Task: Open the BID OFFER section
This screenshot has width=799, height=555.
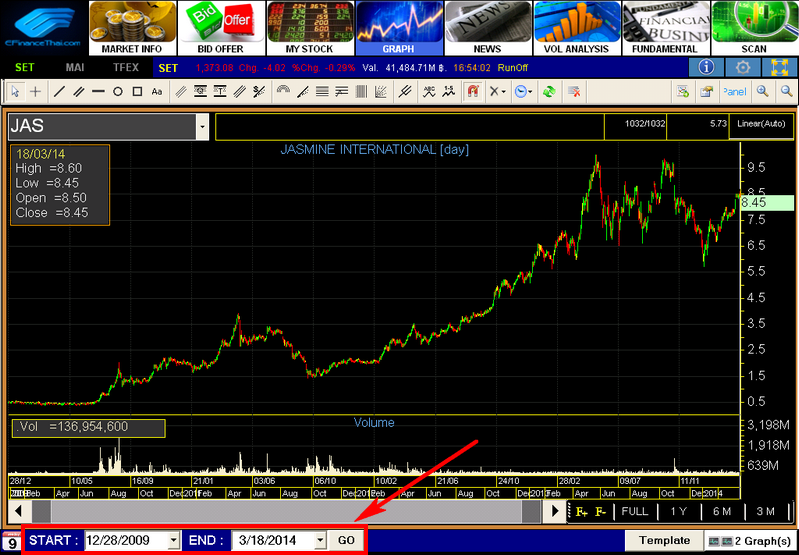Action: (221, 28)
